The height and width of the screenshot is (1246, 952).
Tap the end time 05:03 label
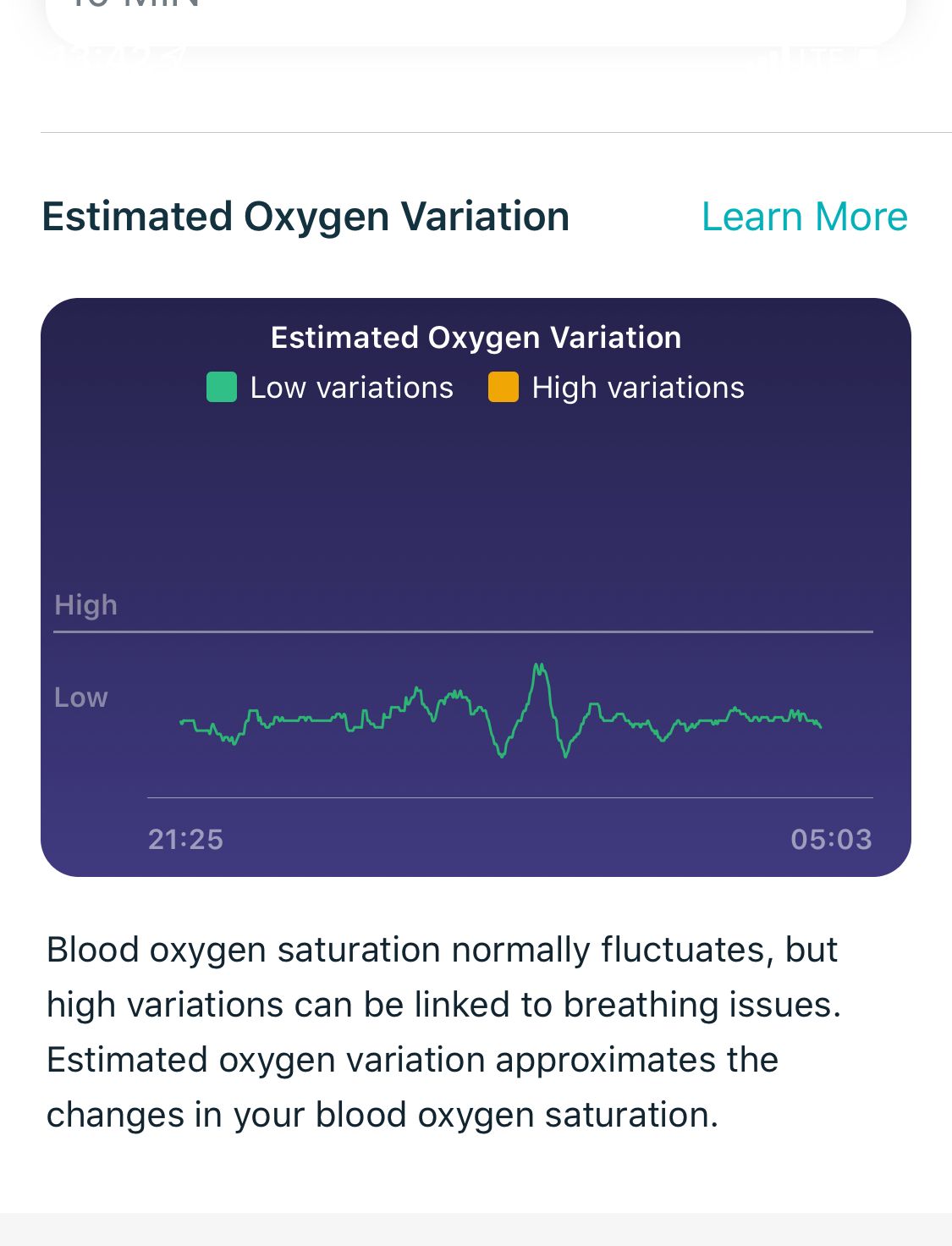tap(831, 839)
